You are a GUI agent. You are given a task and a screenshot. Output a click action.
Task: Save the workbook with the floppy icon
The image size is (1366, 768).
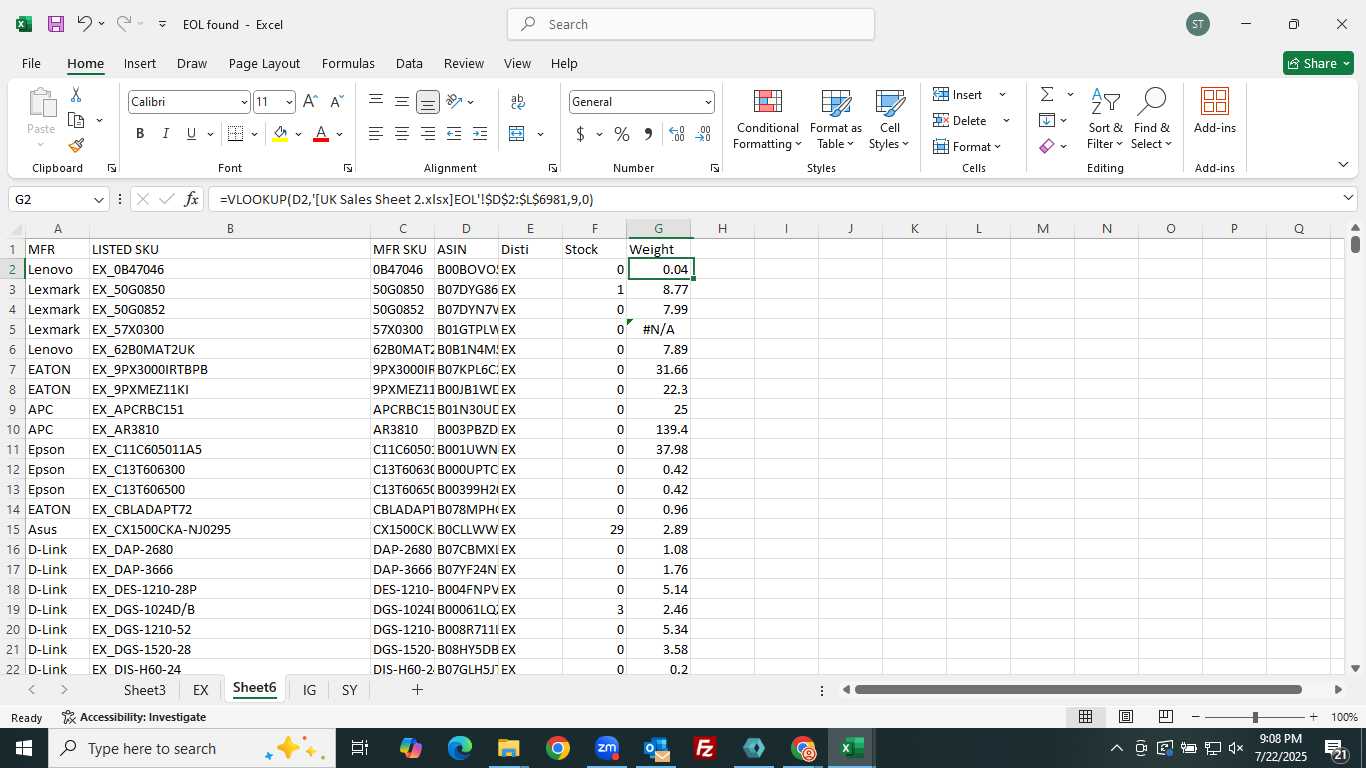tap(56, 24)
